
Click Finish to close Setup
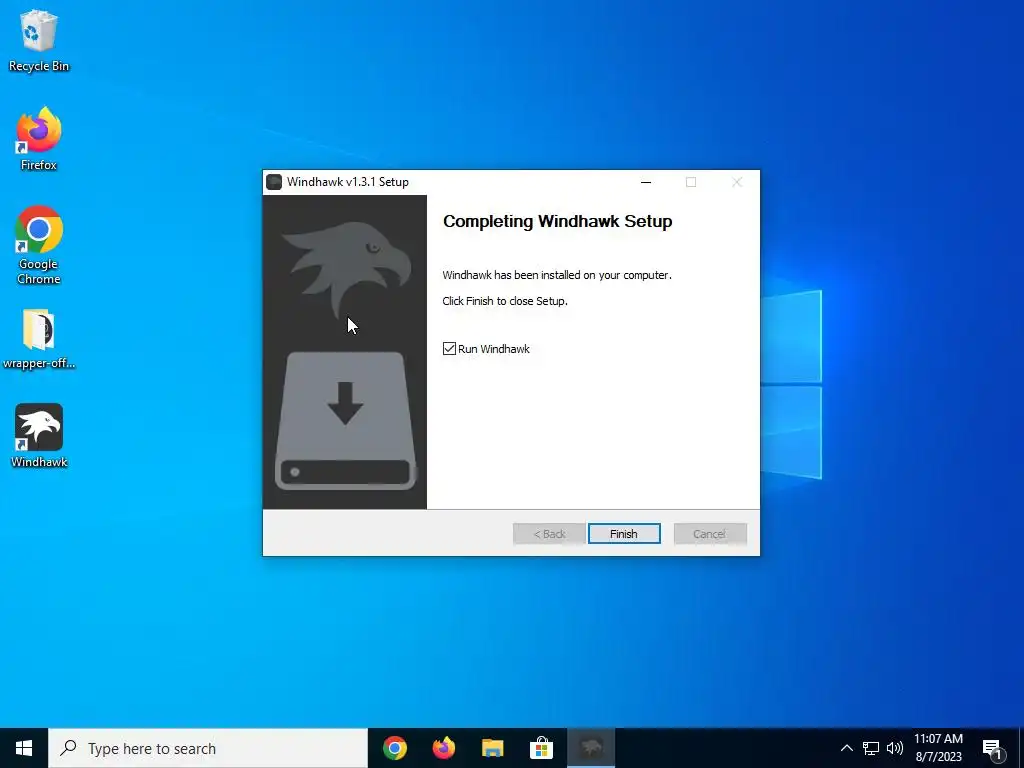coord(624,534)
